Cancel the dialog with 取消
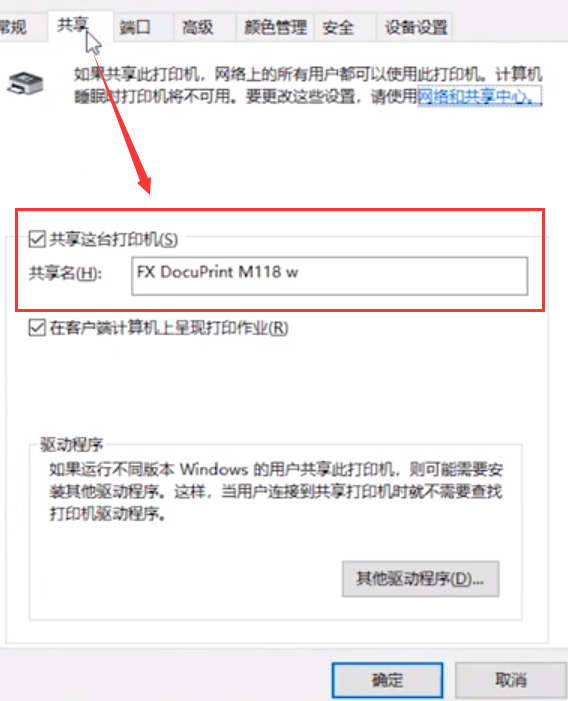The image size is (568, 701). click(x=511, y=680)
